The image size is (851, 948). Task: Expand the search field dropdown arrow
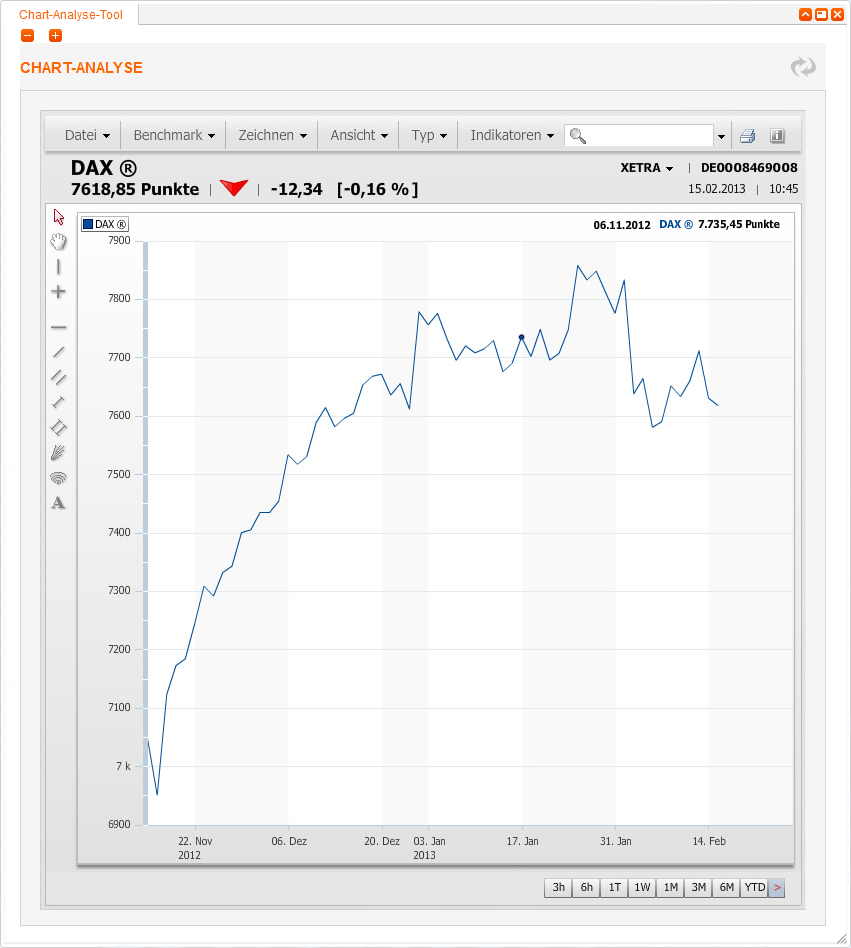coord(721,137)
